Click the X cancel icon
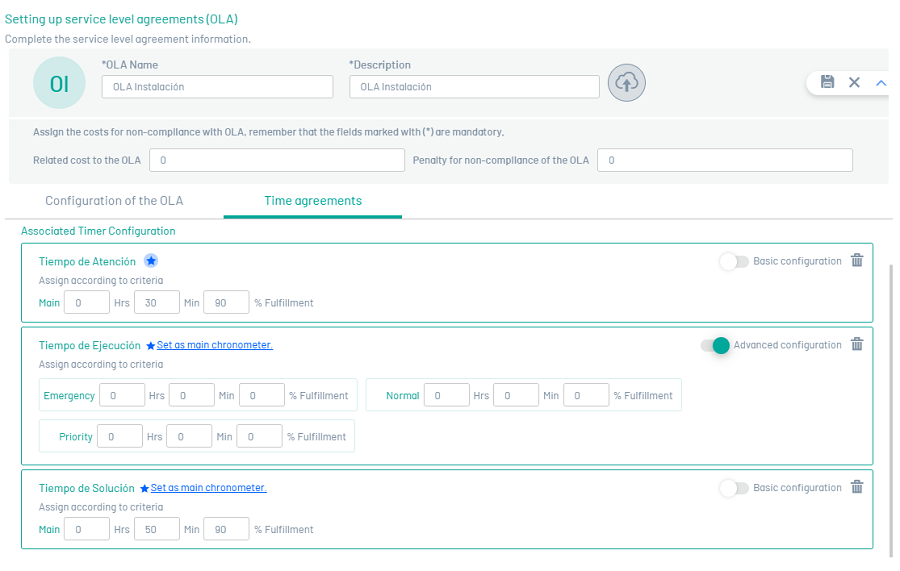Image resolution: width=900 pixels, height=571 pixels. click(854, 82)
